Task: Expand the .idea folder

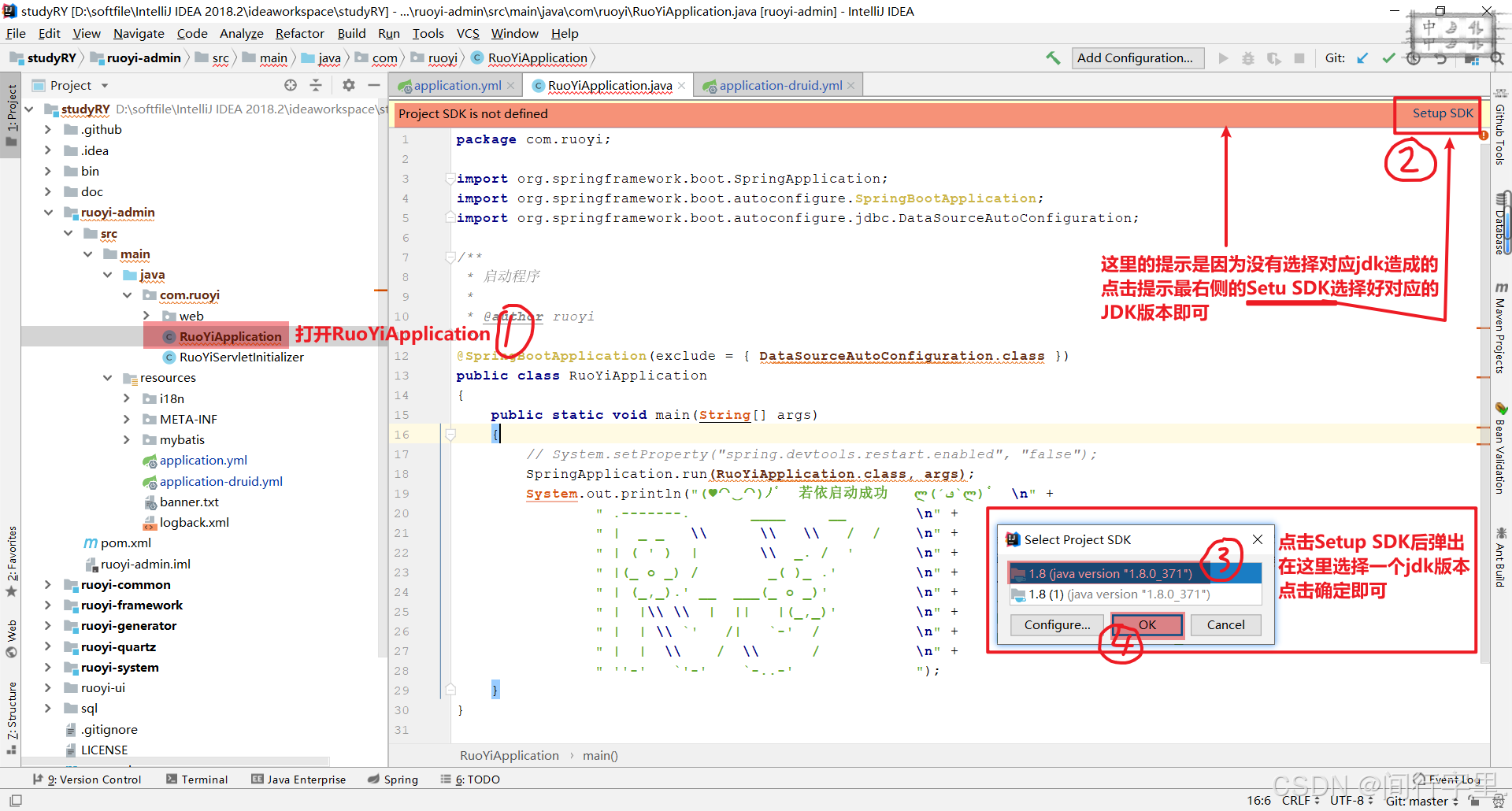Action: click(47, 150)
